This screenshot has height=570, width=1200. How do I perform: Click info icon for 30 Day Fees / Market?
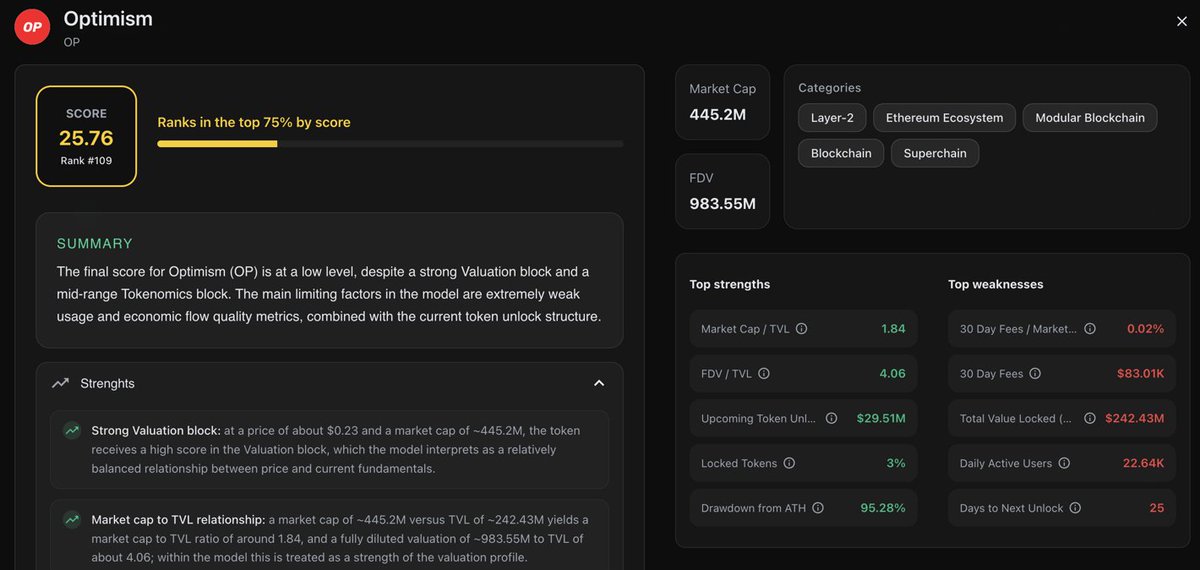point(1090,329)
